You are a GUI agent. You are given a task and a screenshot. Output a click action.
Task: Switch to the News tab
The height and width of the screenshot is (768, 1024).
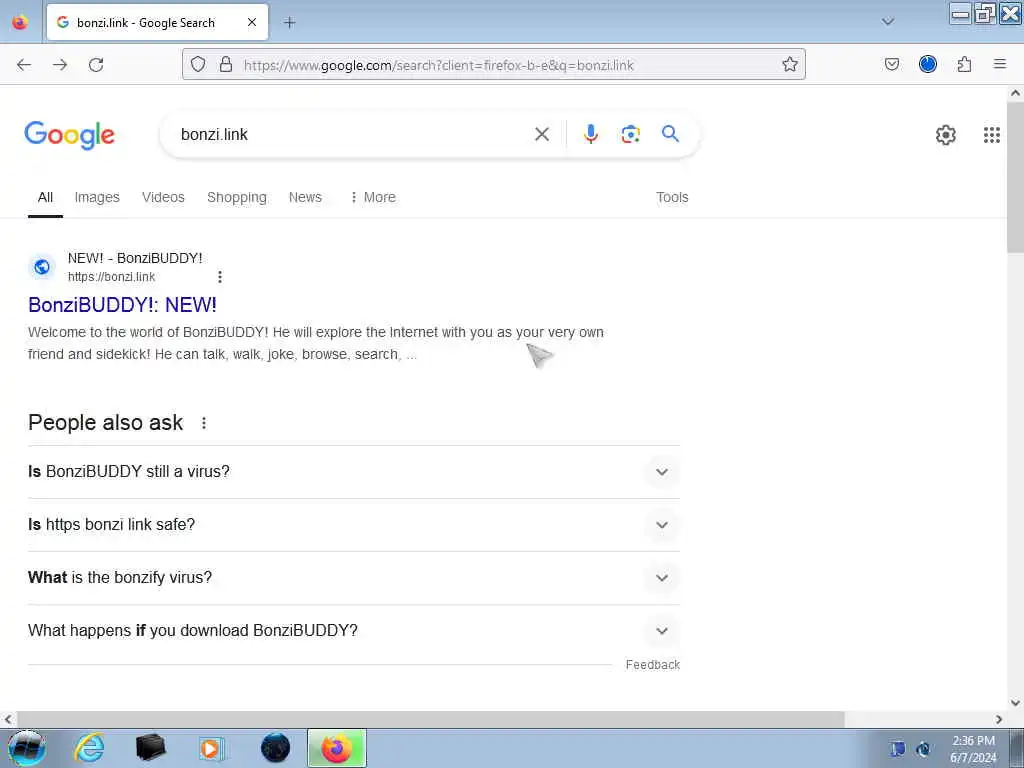tap(305, 197)
